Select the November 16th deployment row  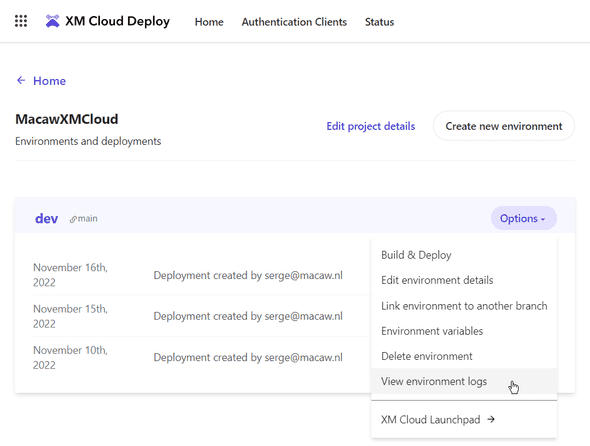193,275
